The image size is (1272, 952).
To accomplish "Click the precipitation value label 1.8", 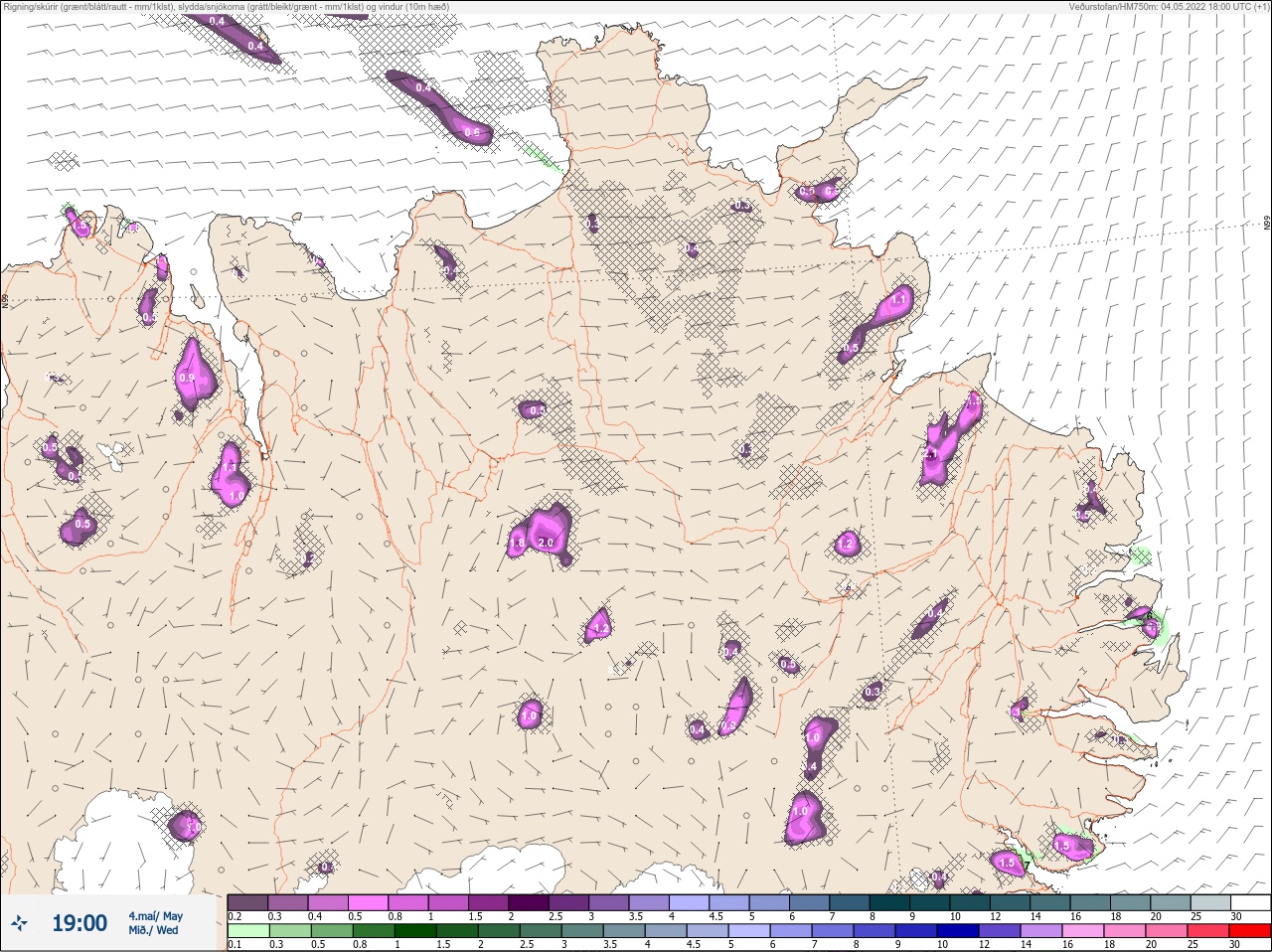I will click(x=517, y=544).
